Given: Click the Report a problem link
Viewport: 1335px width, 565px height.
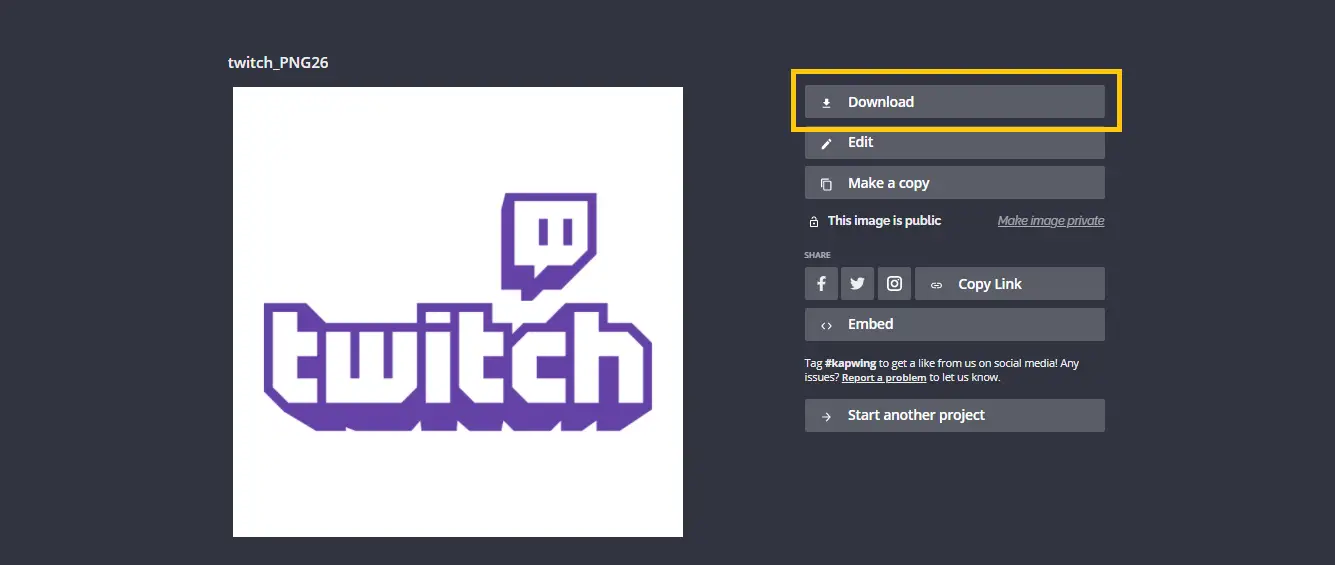Looking at the screenshot, I should tap(884, 378).
